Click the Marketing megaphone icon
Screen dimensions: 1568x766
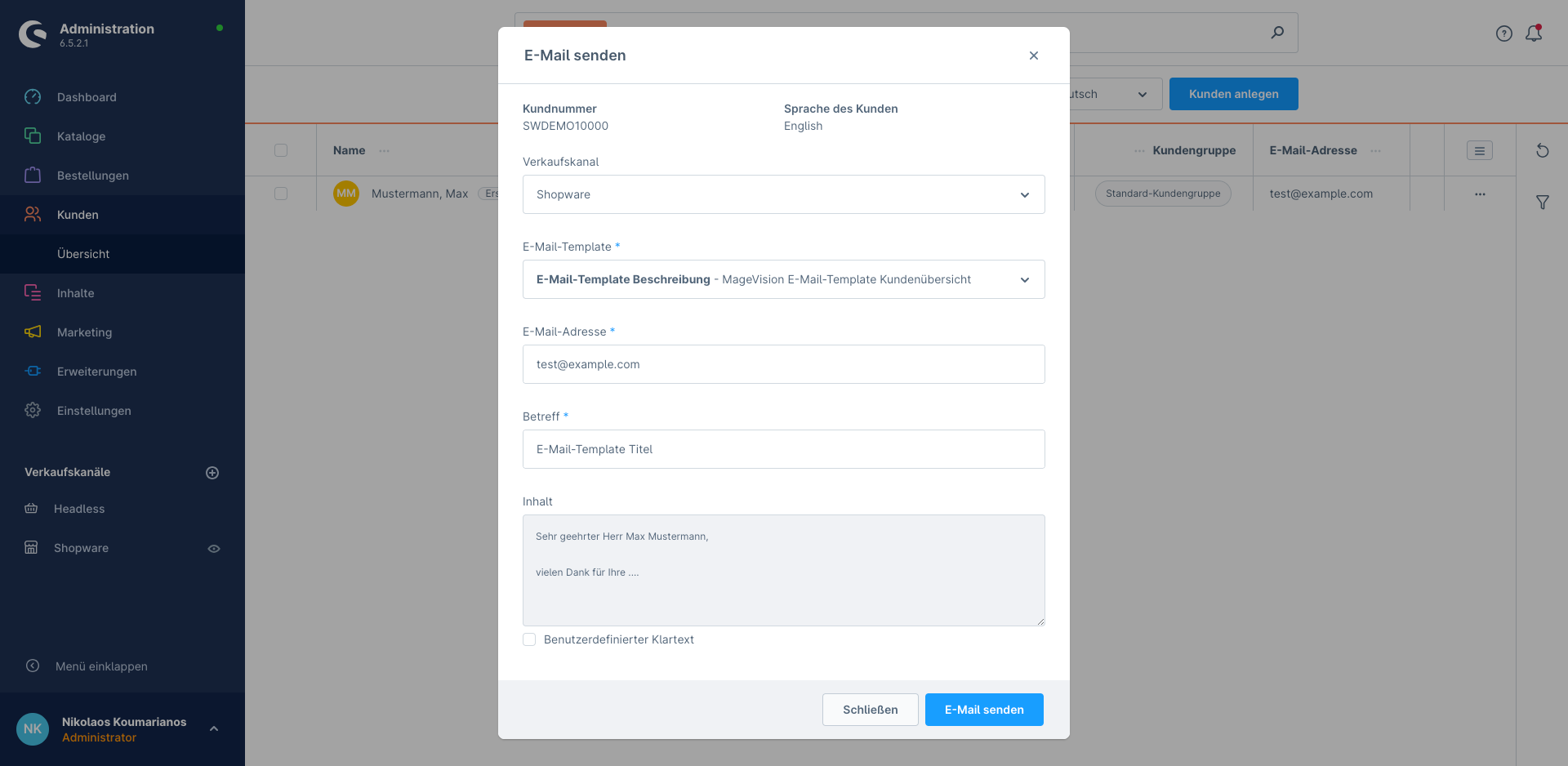click(x=33, y=332)
